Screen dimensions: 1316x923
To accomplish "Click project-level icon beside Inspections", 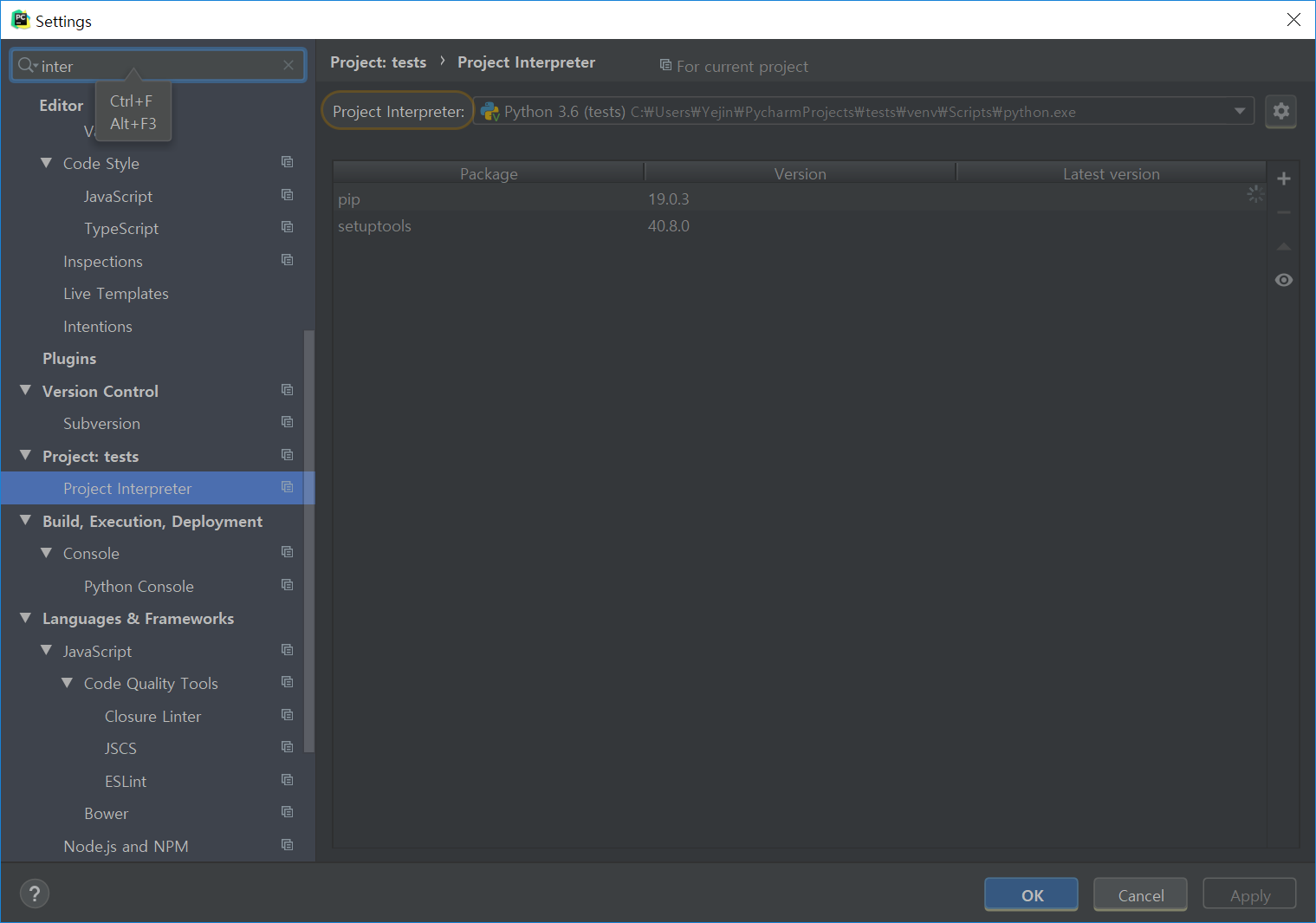I will pyautogui.click(x=288, y=260).
